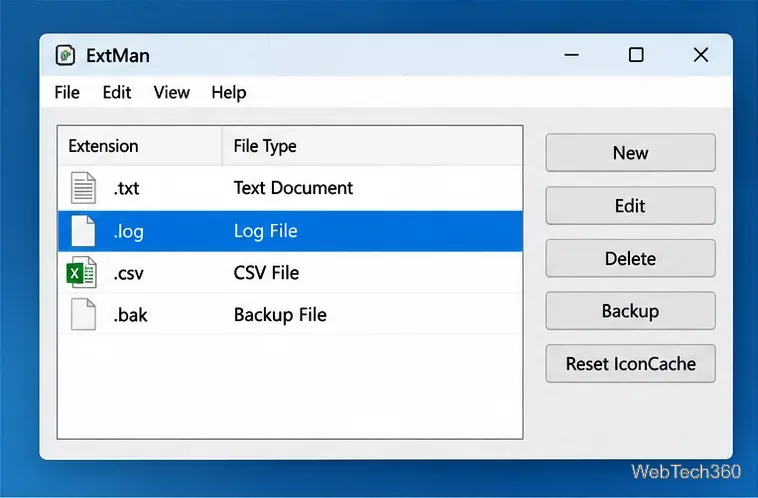Click the blank page icon beside .log

83,231
